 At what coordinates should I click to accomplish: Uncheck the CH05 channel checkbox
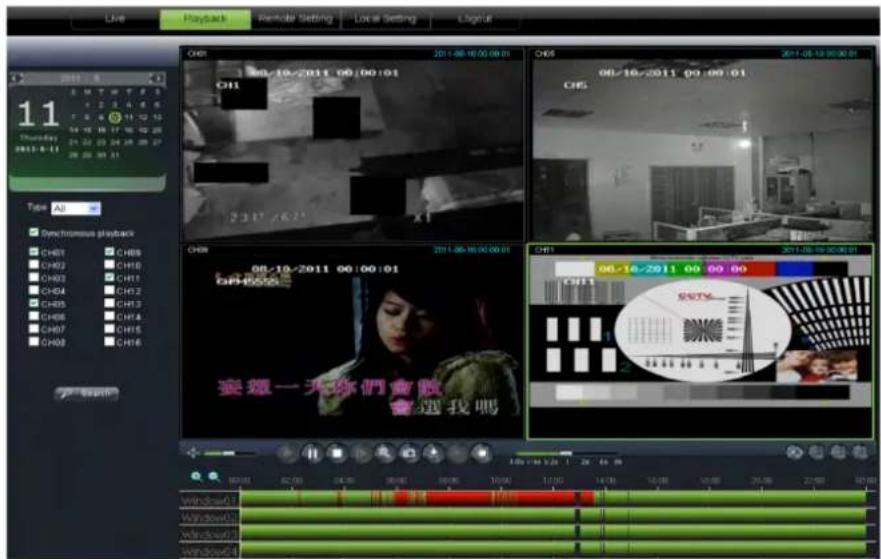point(34,303)
